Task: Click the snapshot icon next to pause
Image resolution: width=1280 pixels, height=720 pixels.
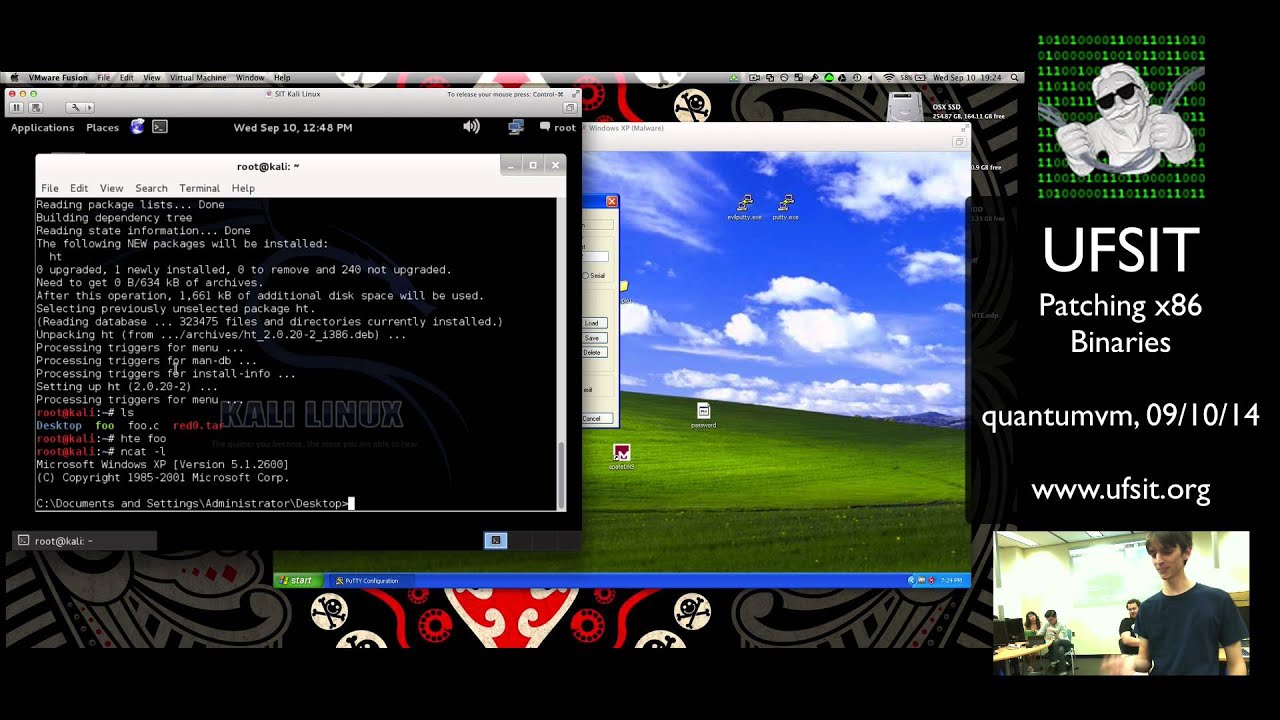Action: pos(36,107)
